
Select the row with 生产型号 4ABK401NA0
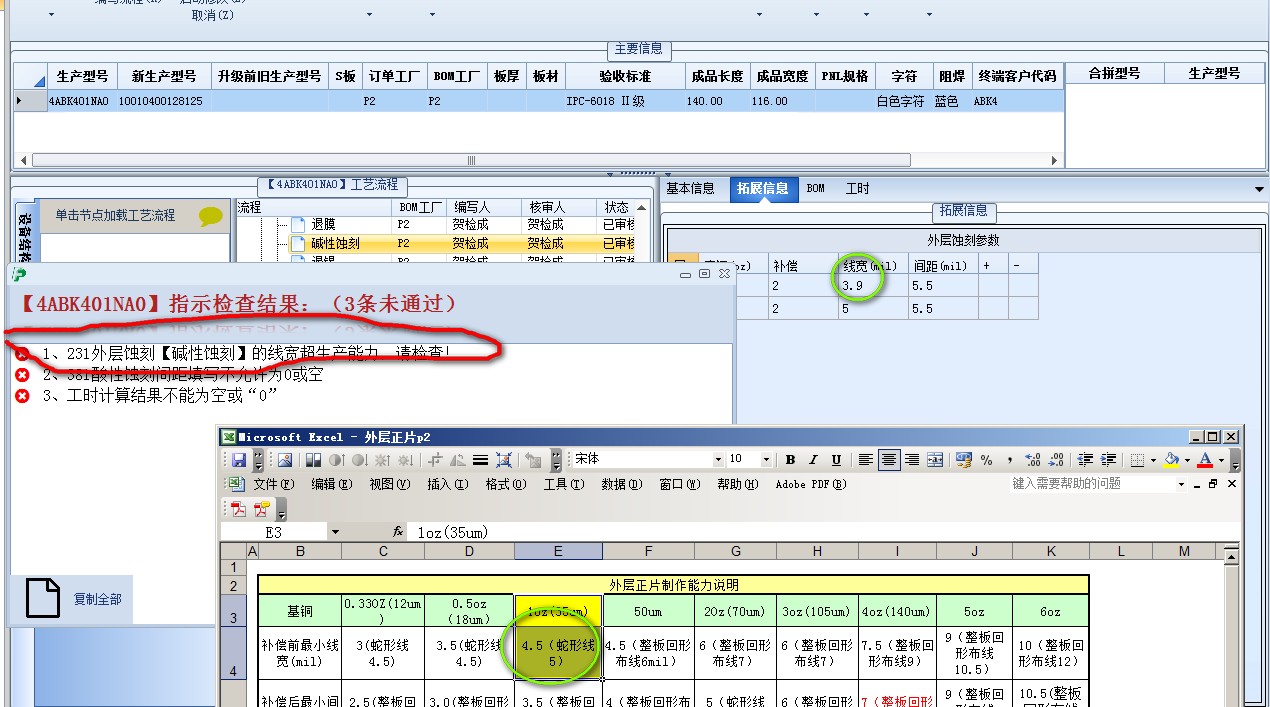pos(537,101)
